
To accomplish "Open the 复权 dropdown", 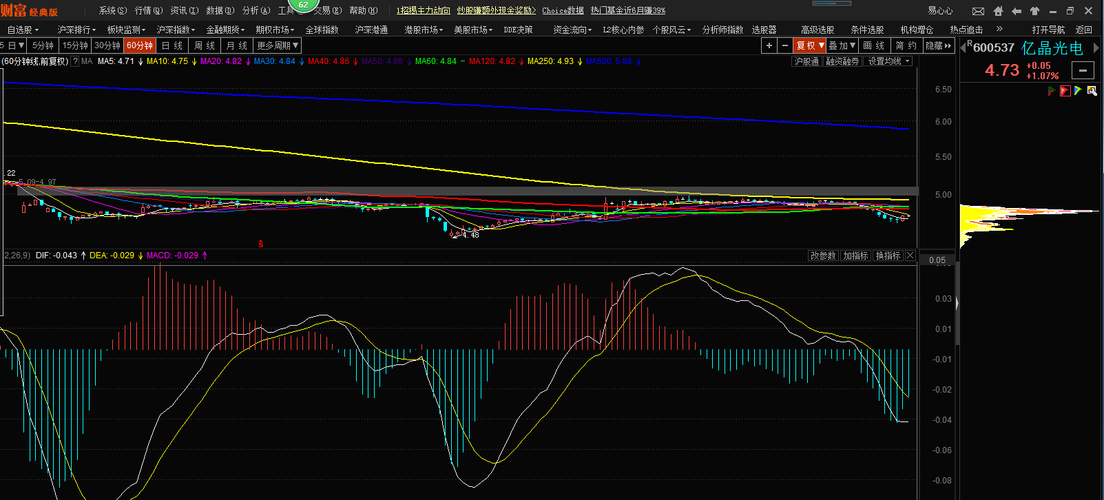I will [810, 45].
